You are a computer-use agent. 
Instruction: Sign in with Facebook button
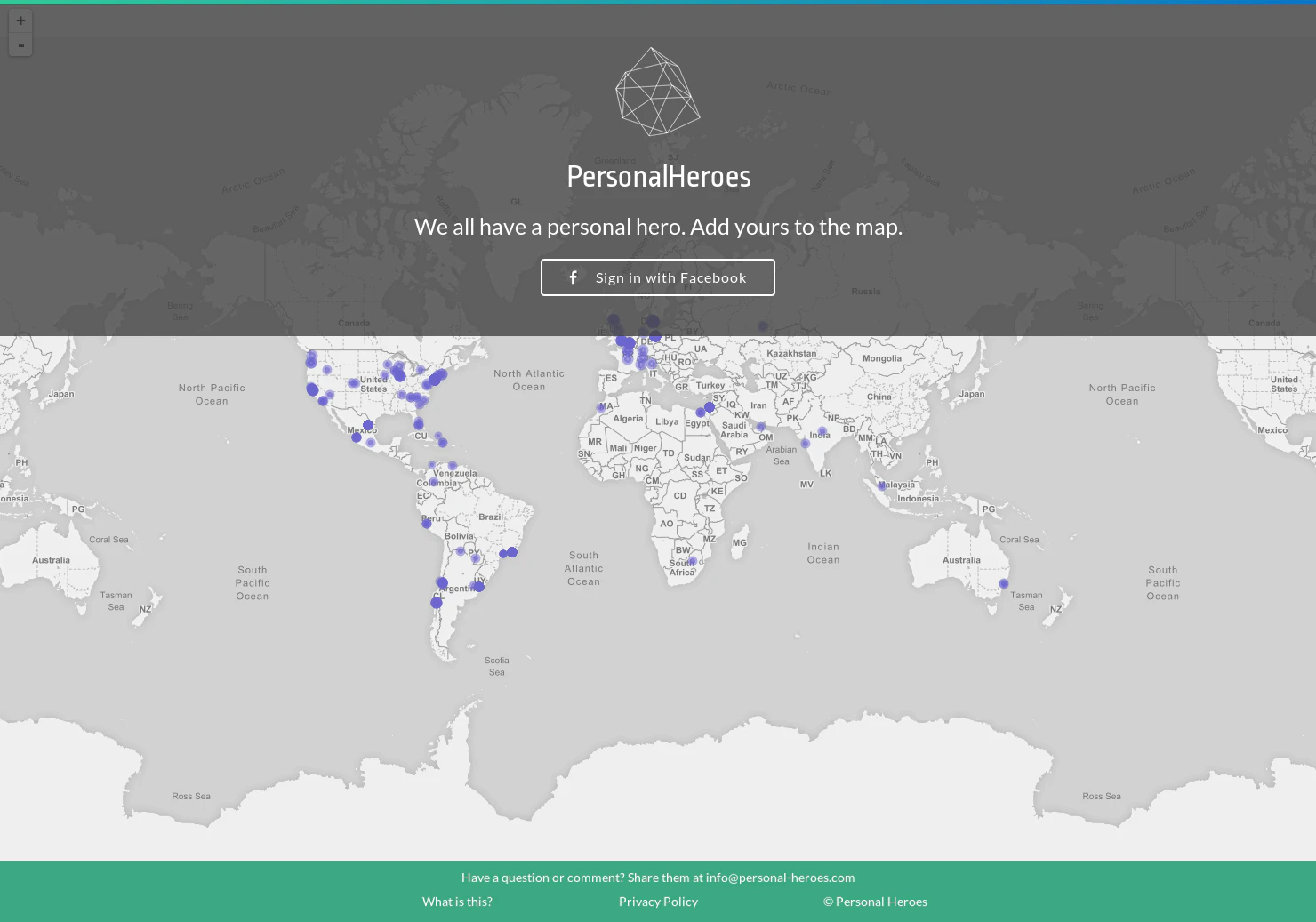point(658,277)
